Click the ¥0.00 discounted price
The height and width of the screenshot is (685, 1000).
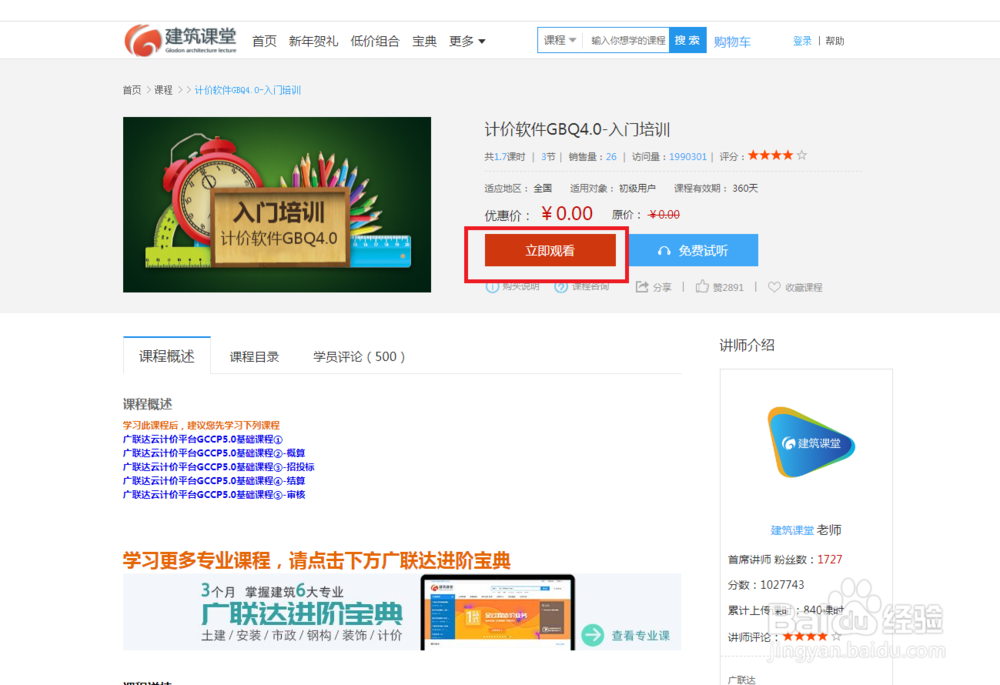click(567, 214)
